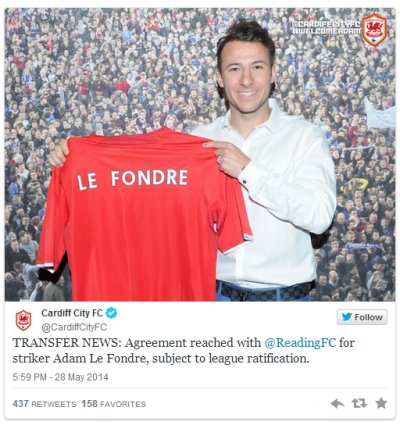400x425 pixels.
Task: Click the reply arrow icon
Action: click(337, 404)
